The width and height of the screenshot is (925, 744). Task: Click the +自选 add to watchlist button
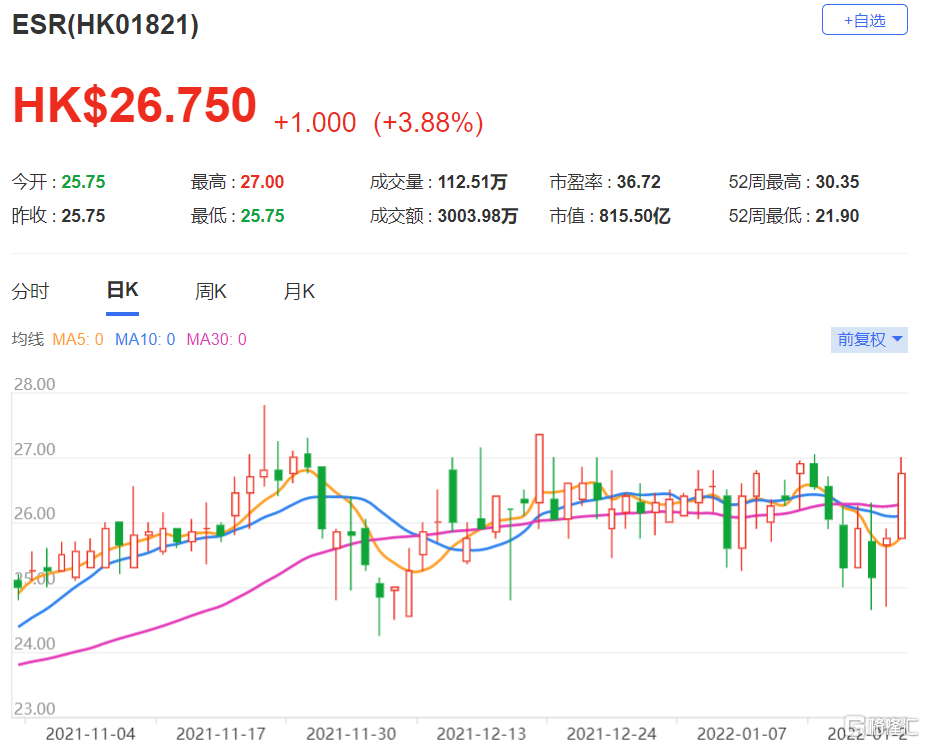click(864, 20)
